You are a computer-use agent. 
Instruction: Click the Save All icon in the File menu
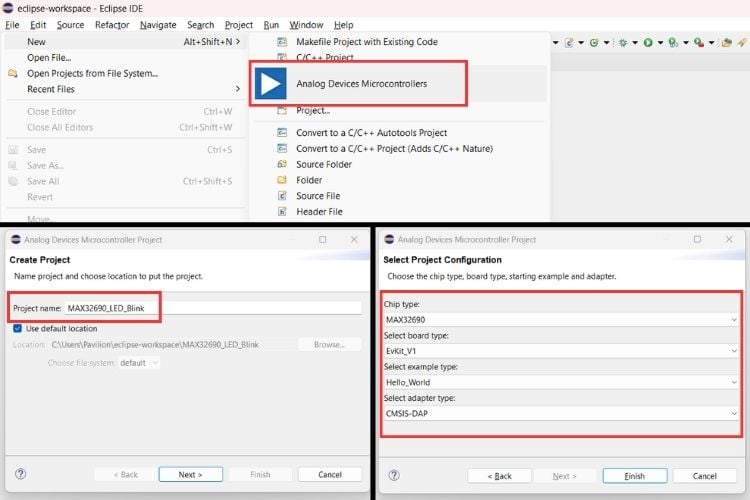13,181
